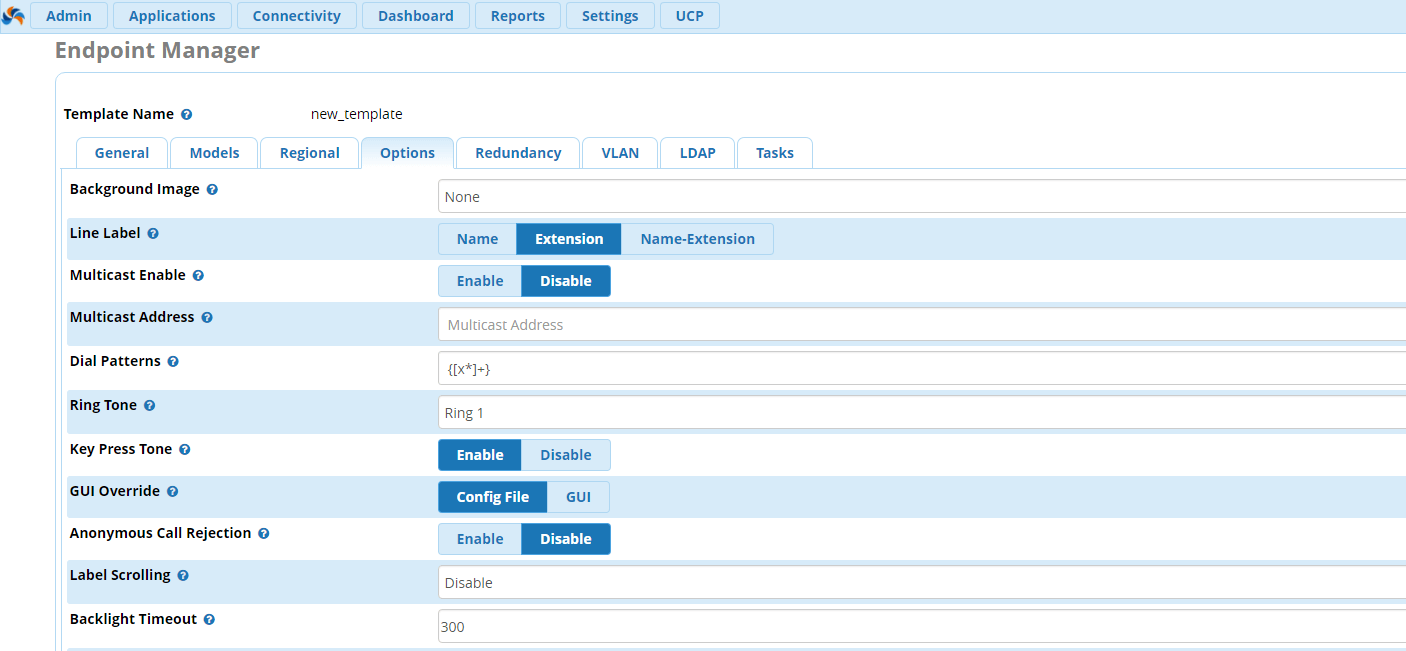Switch to the Regional tab
The image size is (1406, 651).
pos(310,153)
